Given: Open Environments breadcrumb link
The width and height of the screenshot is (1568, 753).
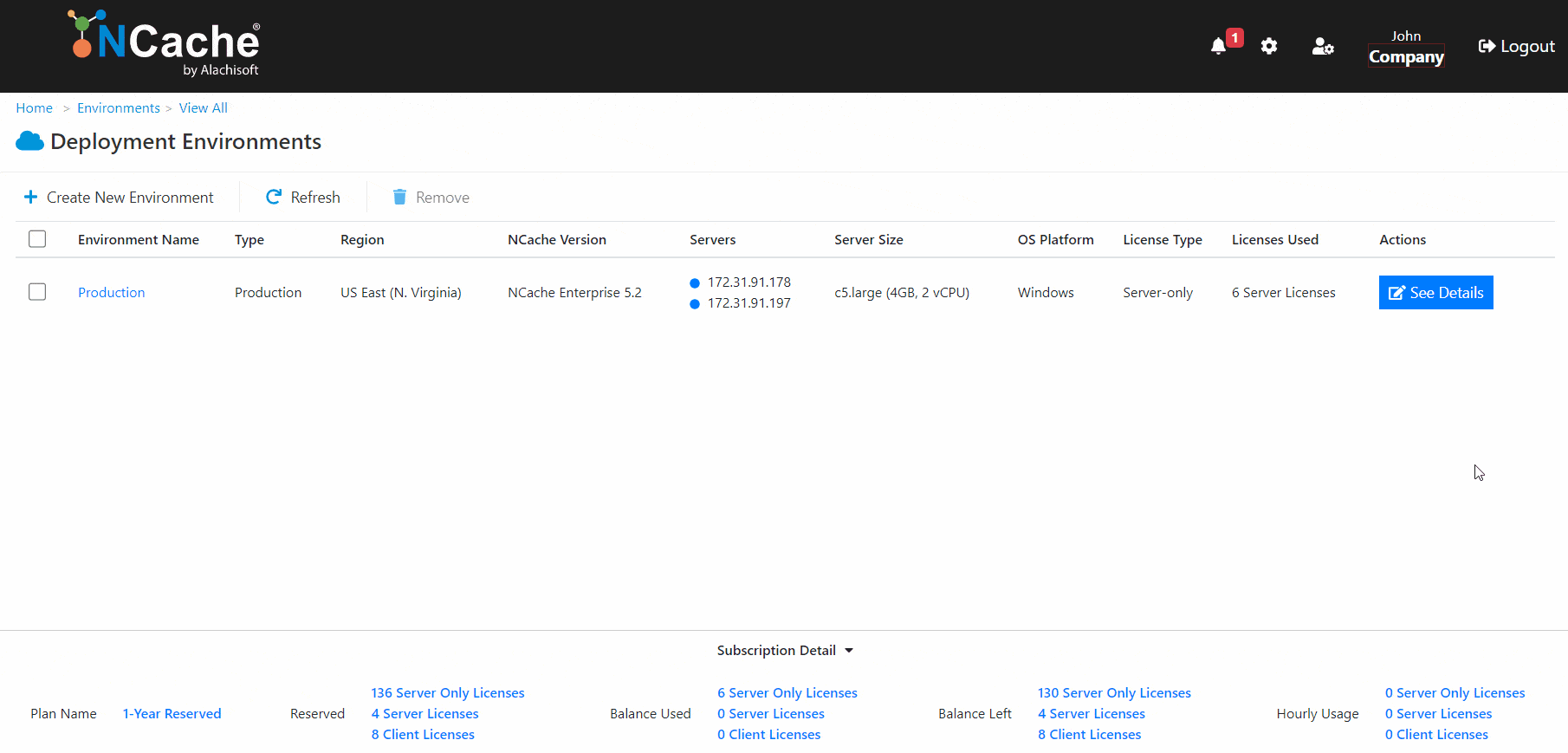Looking at the screenshot, I should click(119, 108).
